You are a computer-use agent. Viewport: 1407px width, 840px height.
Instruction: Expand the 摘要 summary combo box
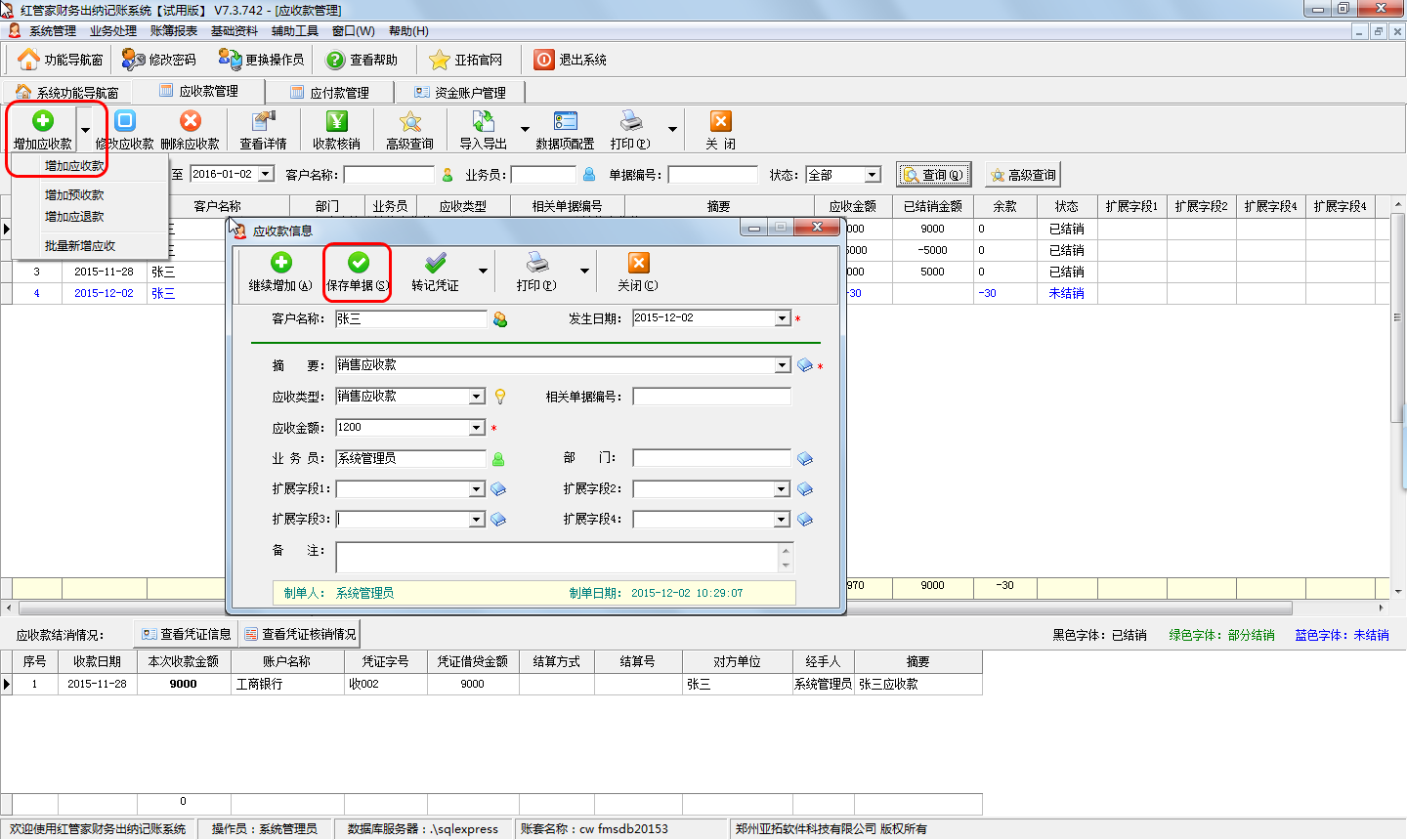(782, 365)
